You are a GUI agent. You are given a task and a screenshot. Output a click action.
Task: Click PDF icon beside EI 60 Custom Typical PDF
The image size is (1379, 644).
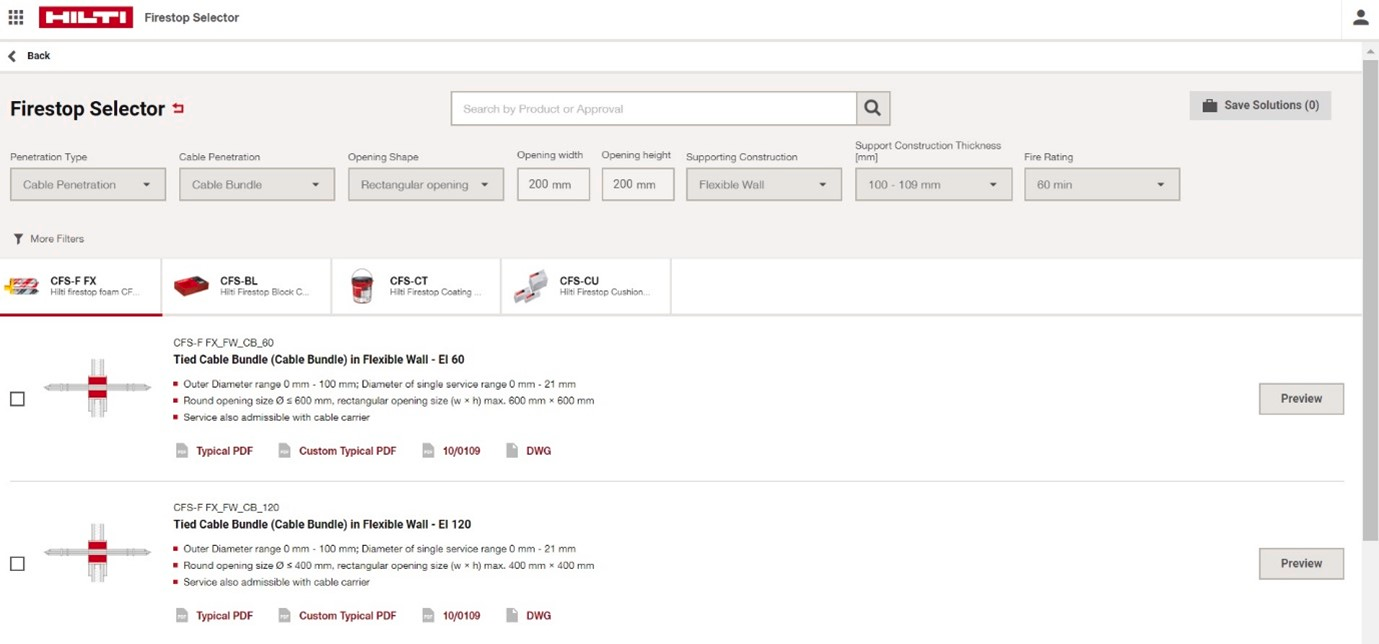click(284, 451)
